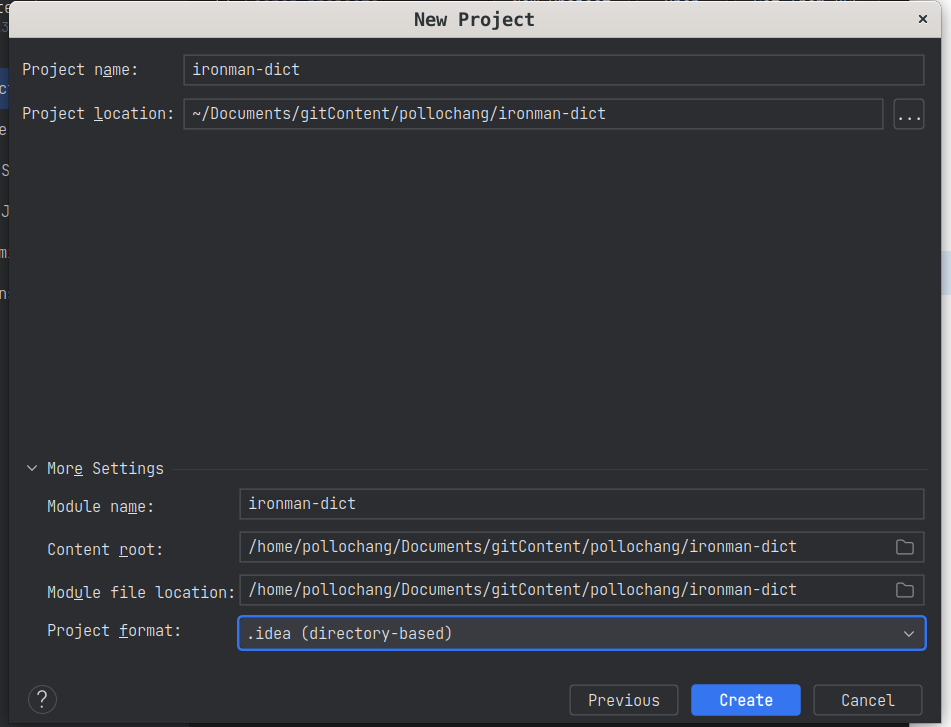Browse folders for Content root
This screenshot has width=951, height=727.
[904, 547]
